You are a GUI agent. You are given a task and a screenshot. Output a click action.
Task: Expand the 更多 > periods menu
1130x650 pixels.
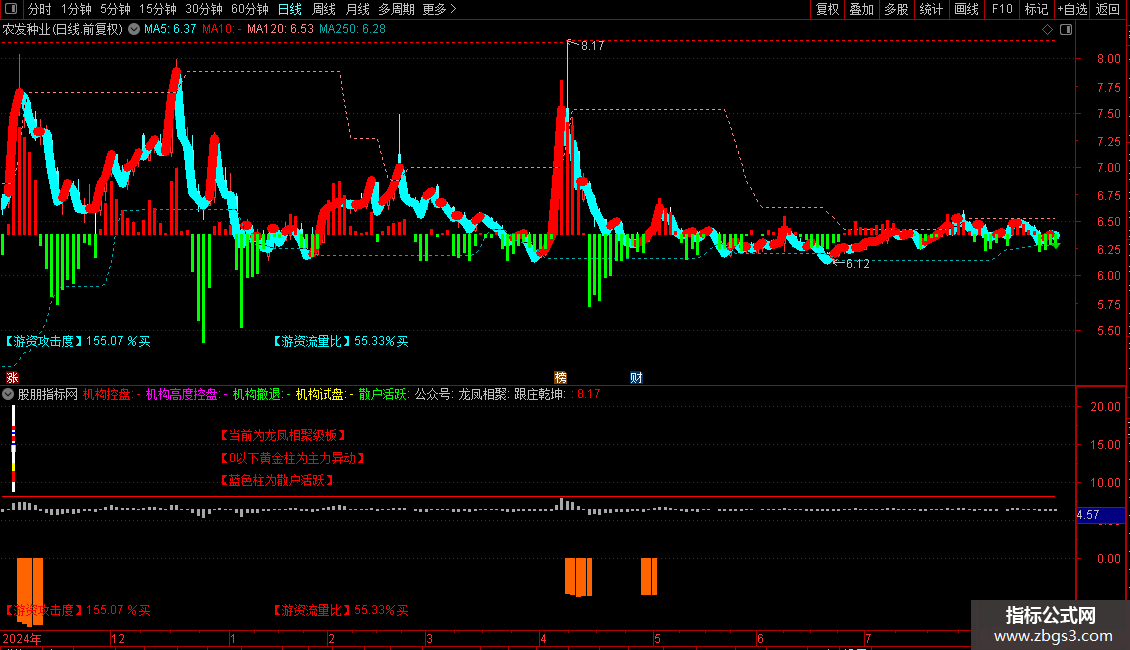[x=439, y=9]
